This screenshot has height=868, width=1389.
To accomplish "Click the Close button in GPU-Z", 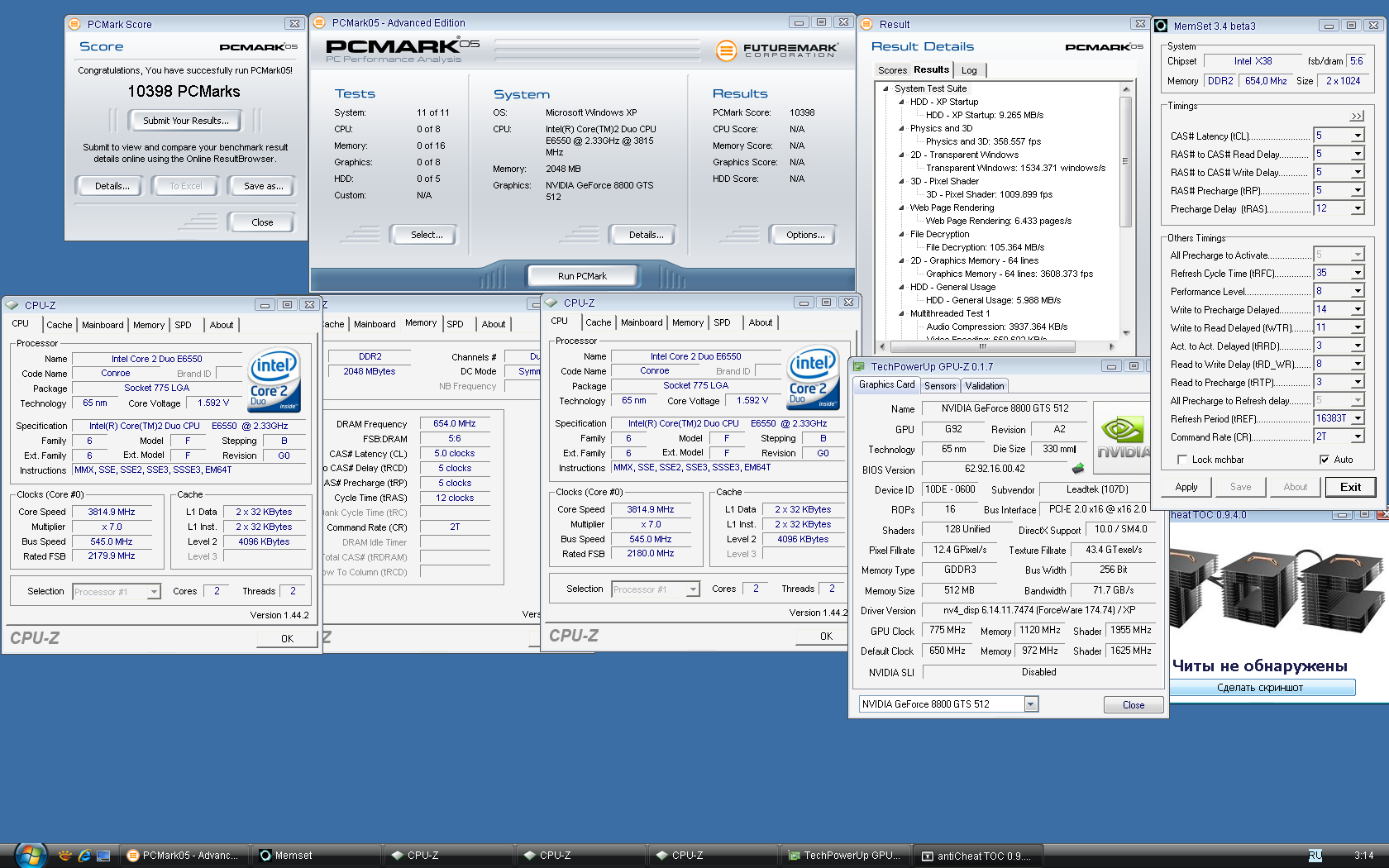I will 1134,705.
